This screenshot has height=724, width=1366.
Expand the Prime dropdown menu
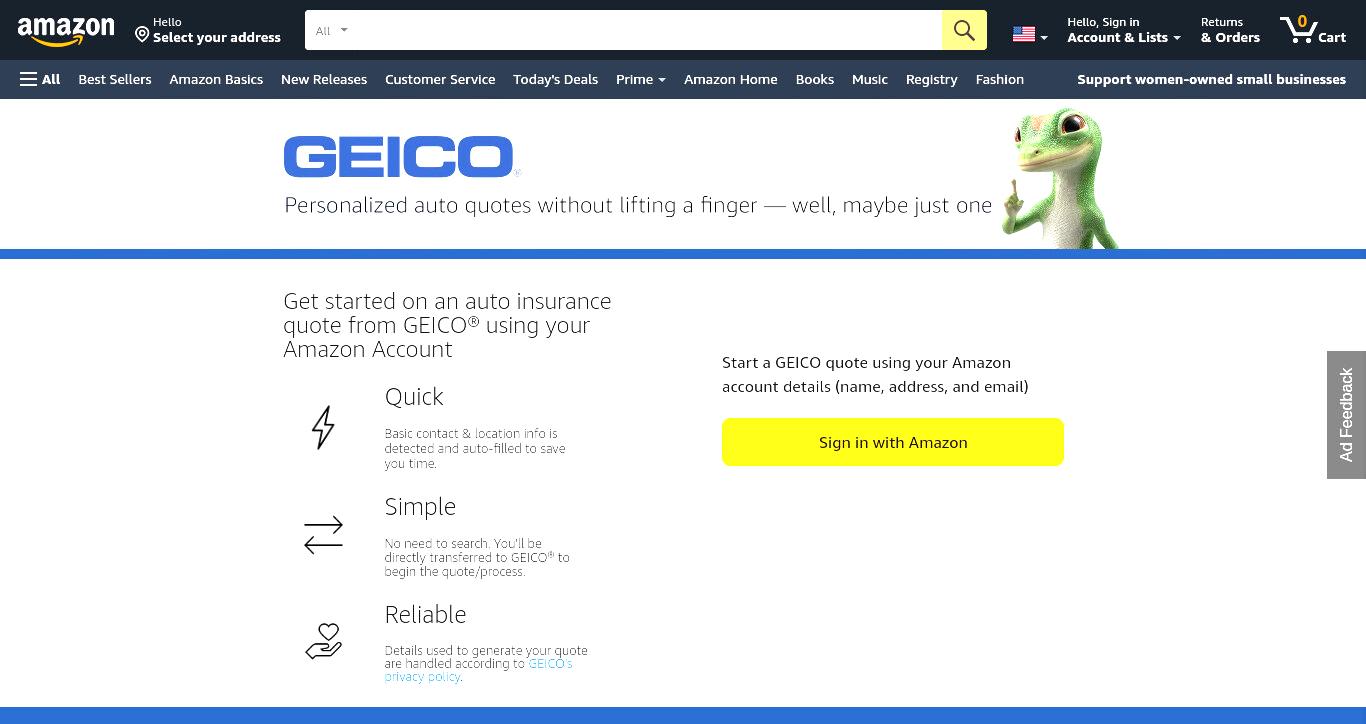(x=641, y=79)
